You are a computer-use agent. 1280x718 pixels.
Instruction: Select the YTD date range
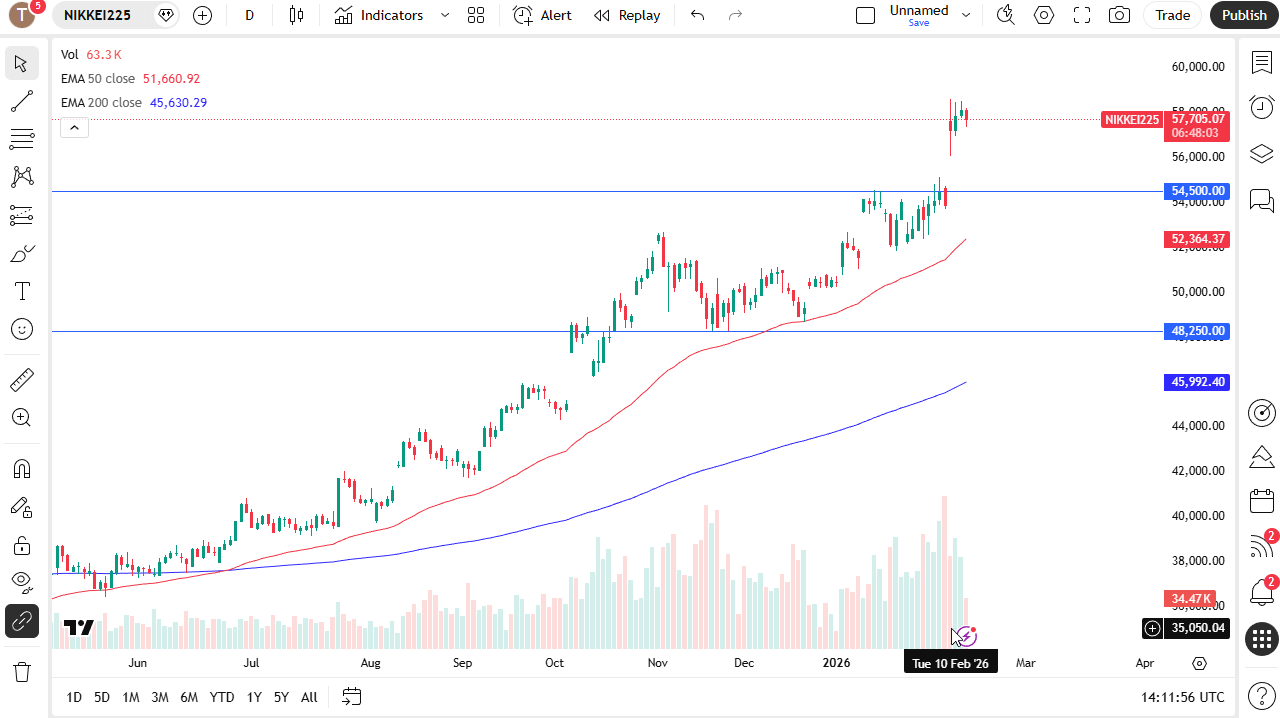pos(222,697)
